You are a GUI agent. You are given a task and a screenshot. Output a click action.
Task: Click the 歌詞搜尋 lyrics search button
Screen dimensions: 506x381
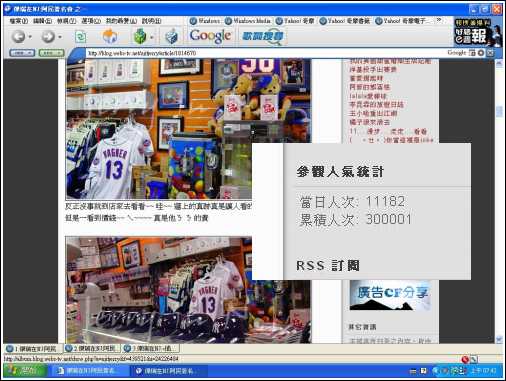(x=263, y=36)
